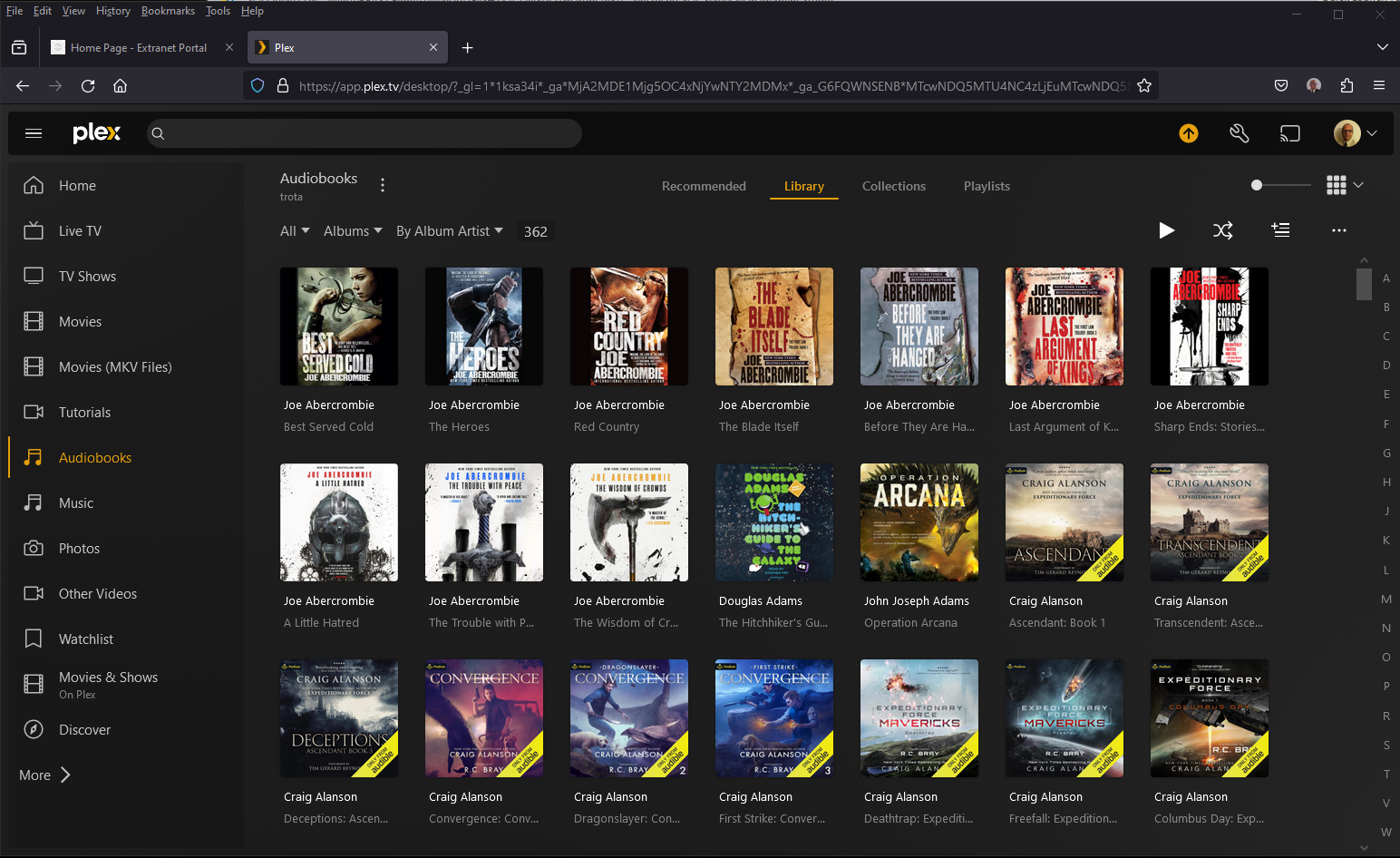
Task: Open more actions ellipsis in toolbar
Action: 1339,230
